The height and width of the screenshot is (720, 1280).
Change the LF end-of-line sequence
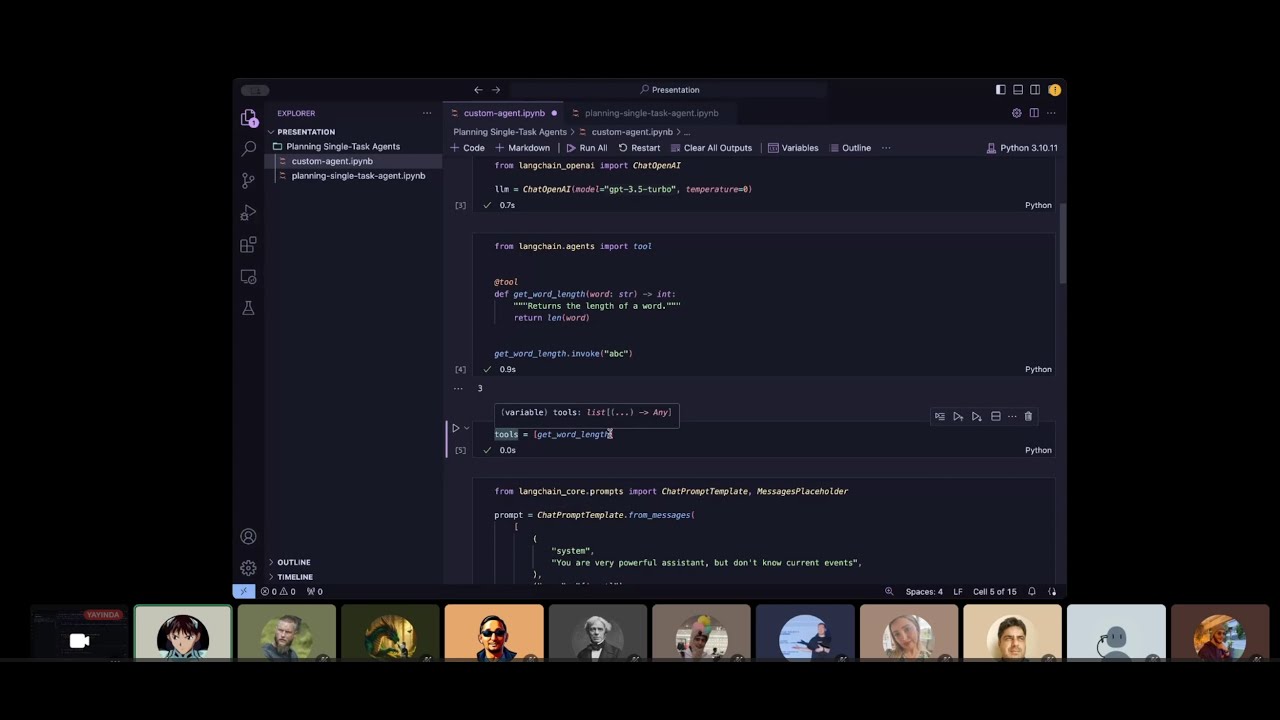pyautogui.click(x=958, y=591)
